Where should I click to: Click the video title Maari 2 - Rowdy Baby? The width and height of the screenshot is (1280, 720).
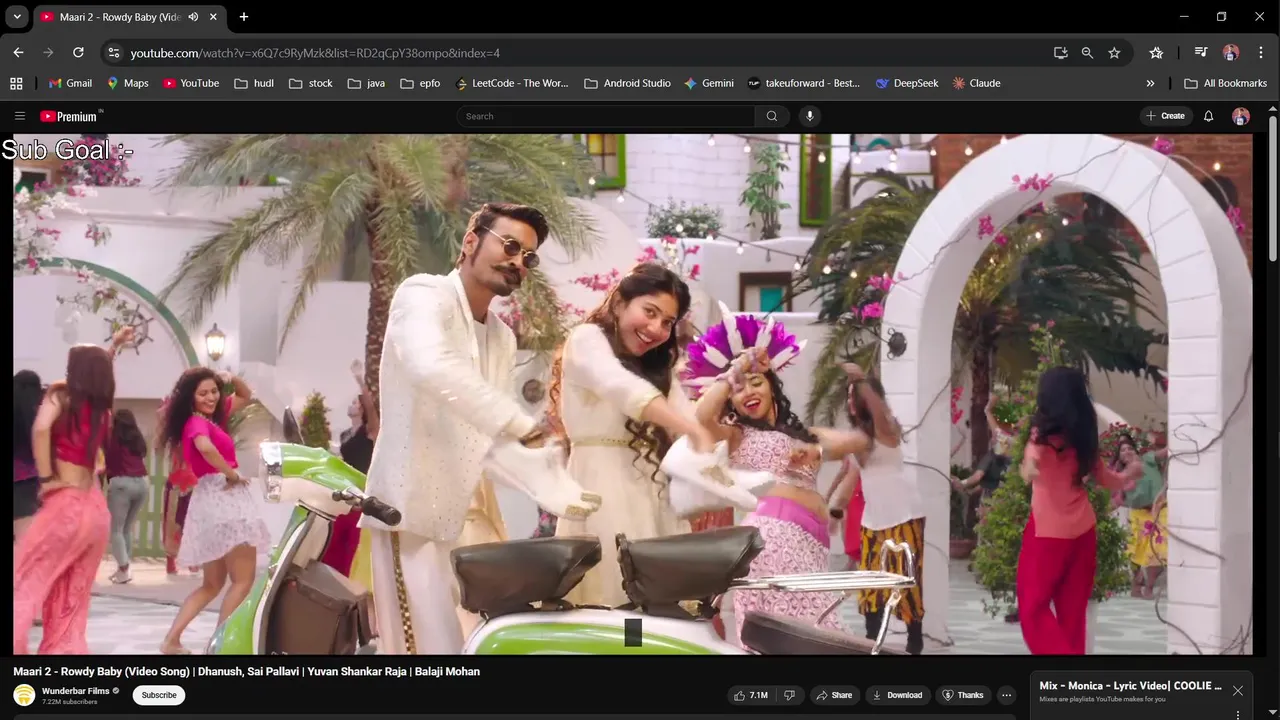click(246, 671)
